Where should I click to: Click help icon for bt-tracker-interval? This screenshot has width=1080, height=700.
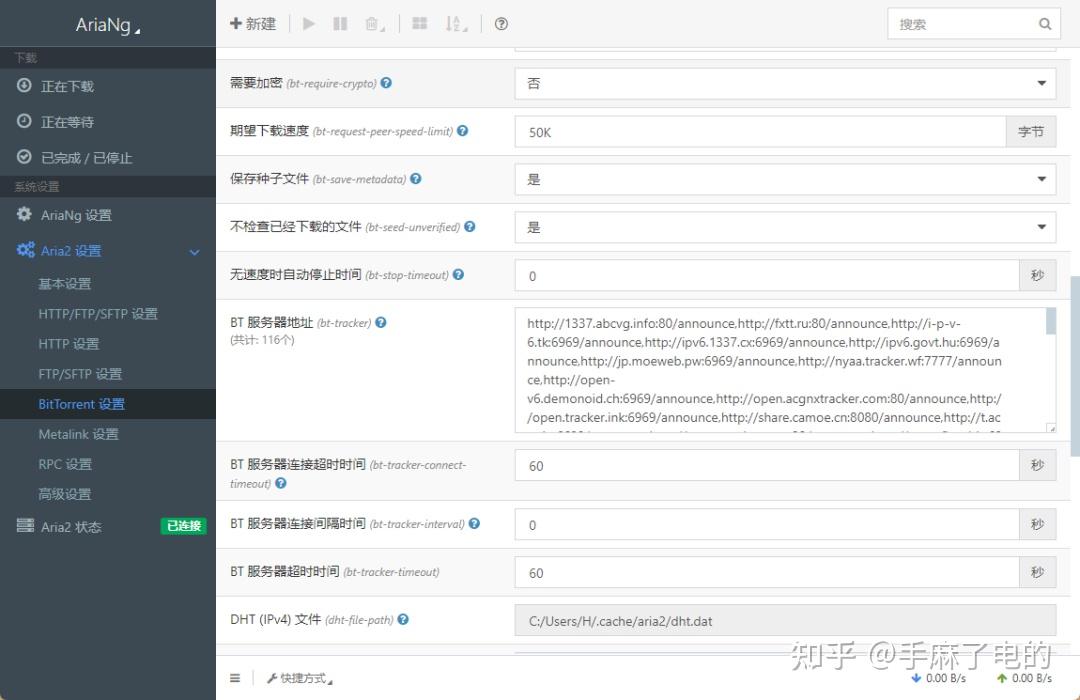[475, 523]
